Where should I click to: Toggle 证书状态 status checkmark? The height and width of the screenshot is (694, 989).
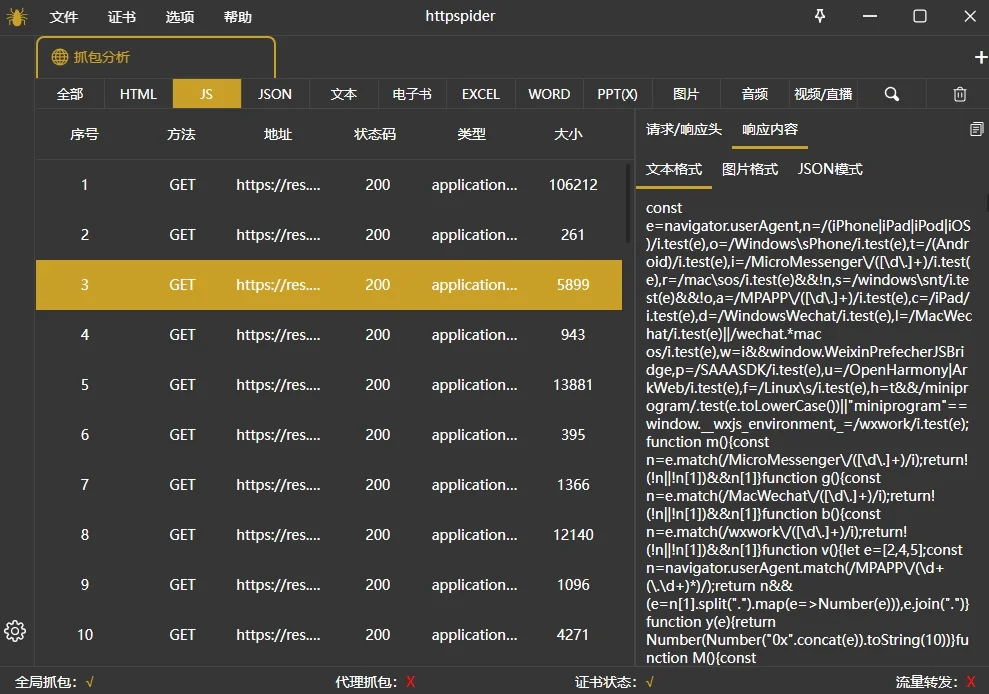pyautogui.click(x=650, y=682)
